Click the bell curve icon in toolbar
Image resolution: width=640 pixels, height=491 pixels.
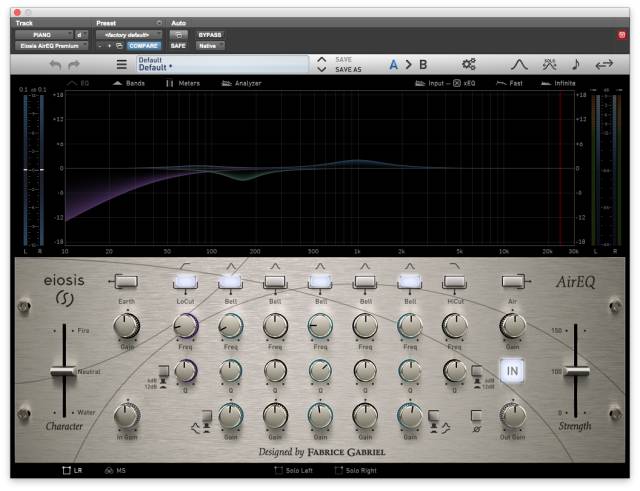point(519,64)
